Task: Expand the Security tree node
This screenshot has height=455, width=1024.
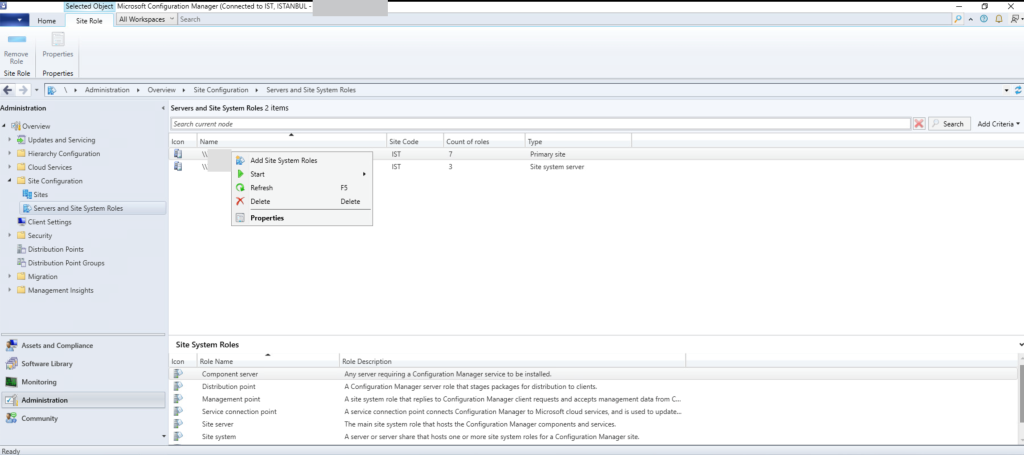Action: [x=9, y=235]
